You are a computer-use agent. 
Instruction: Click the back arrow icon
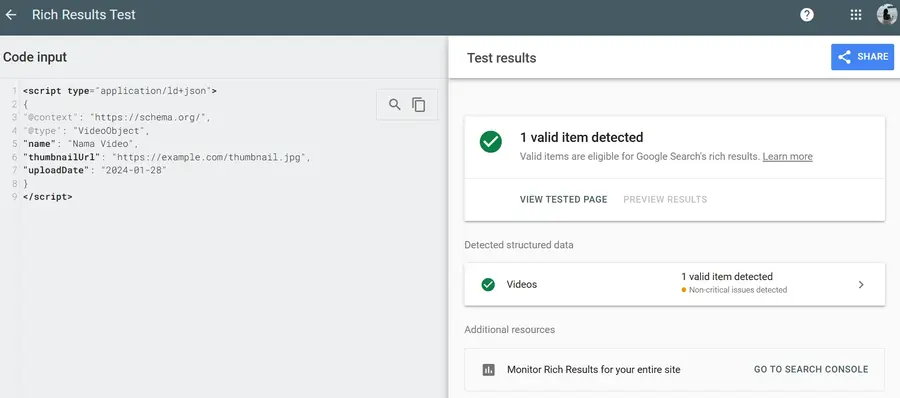tap(10, 15)
